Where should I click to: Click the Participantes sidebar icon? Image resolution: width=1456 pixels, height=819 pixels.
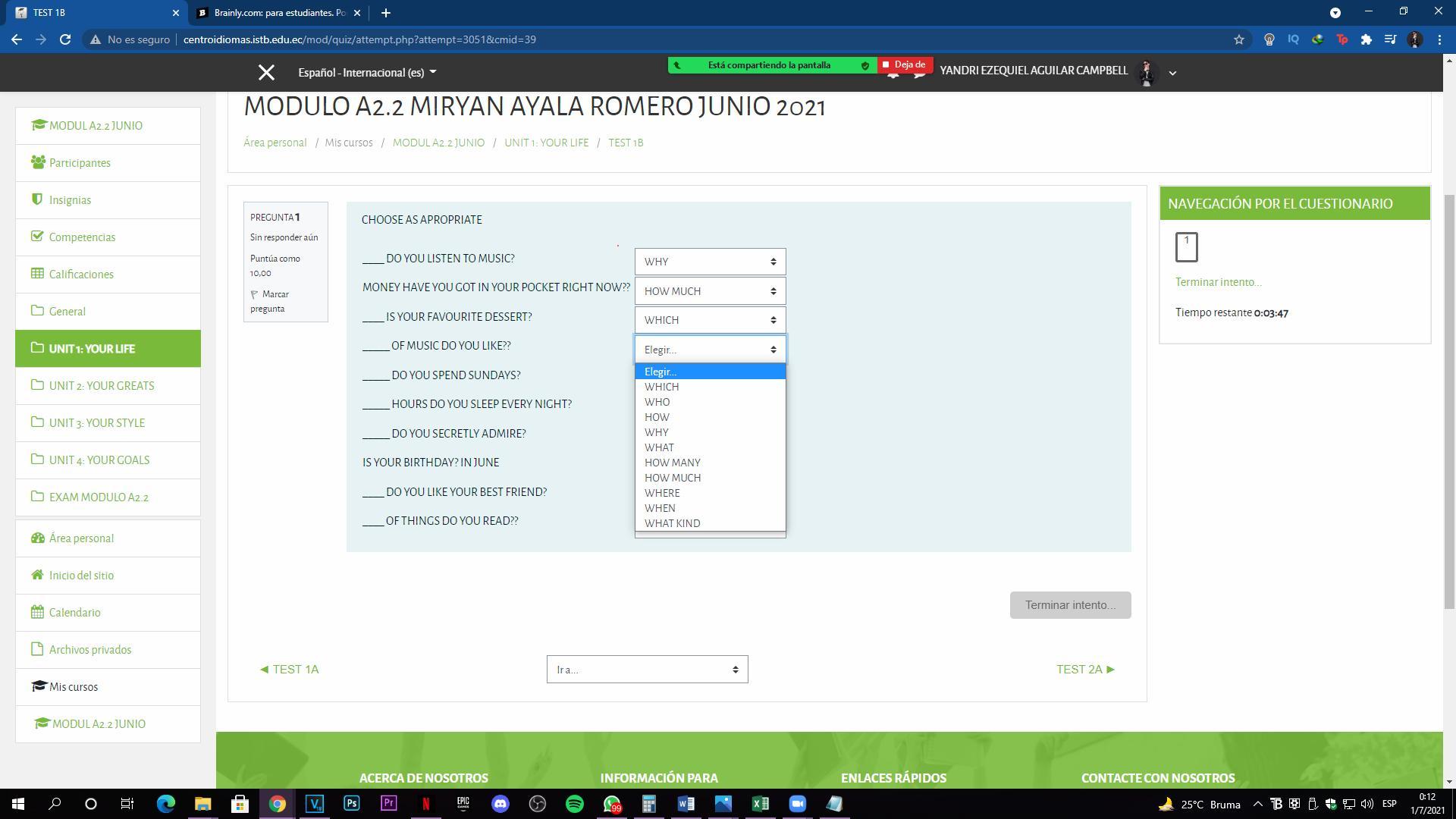tap(37, 162)
